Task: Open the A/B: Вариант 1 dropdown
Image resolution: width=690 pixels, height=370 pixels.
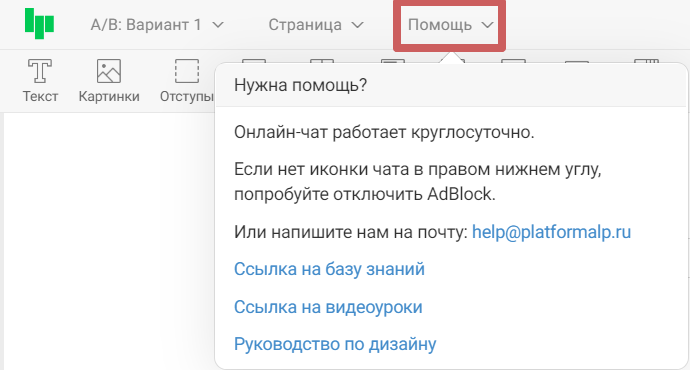Action: point(157,25)
